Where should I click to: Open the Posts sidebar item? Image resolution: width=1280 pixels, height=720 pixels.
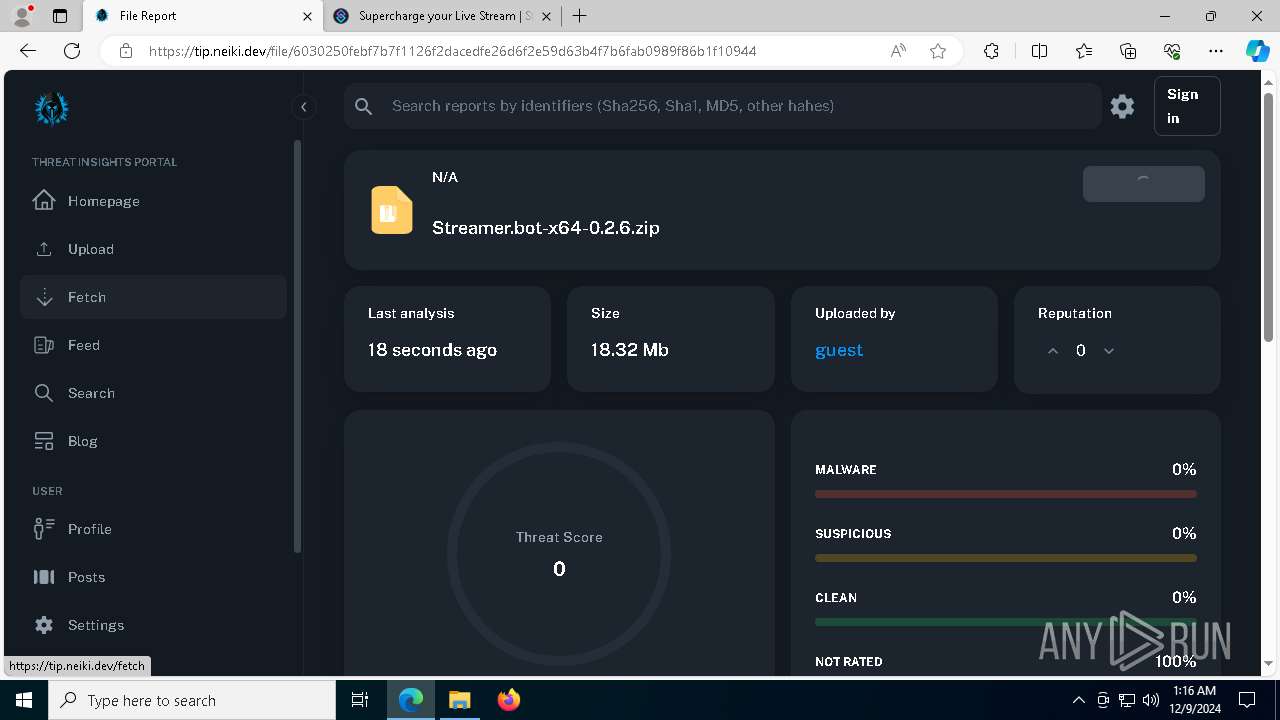(153, 577)
